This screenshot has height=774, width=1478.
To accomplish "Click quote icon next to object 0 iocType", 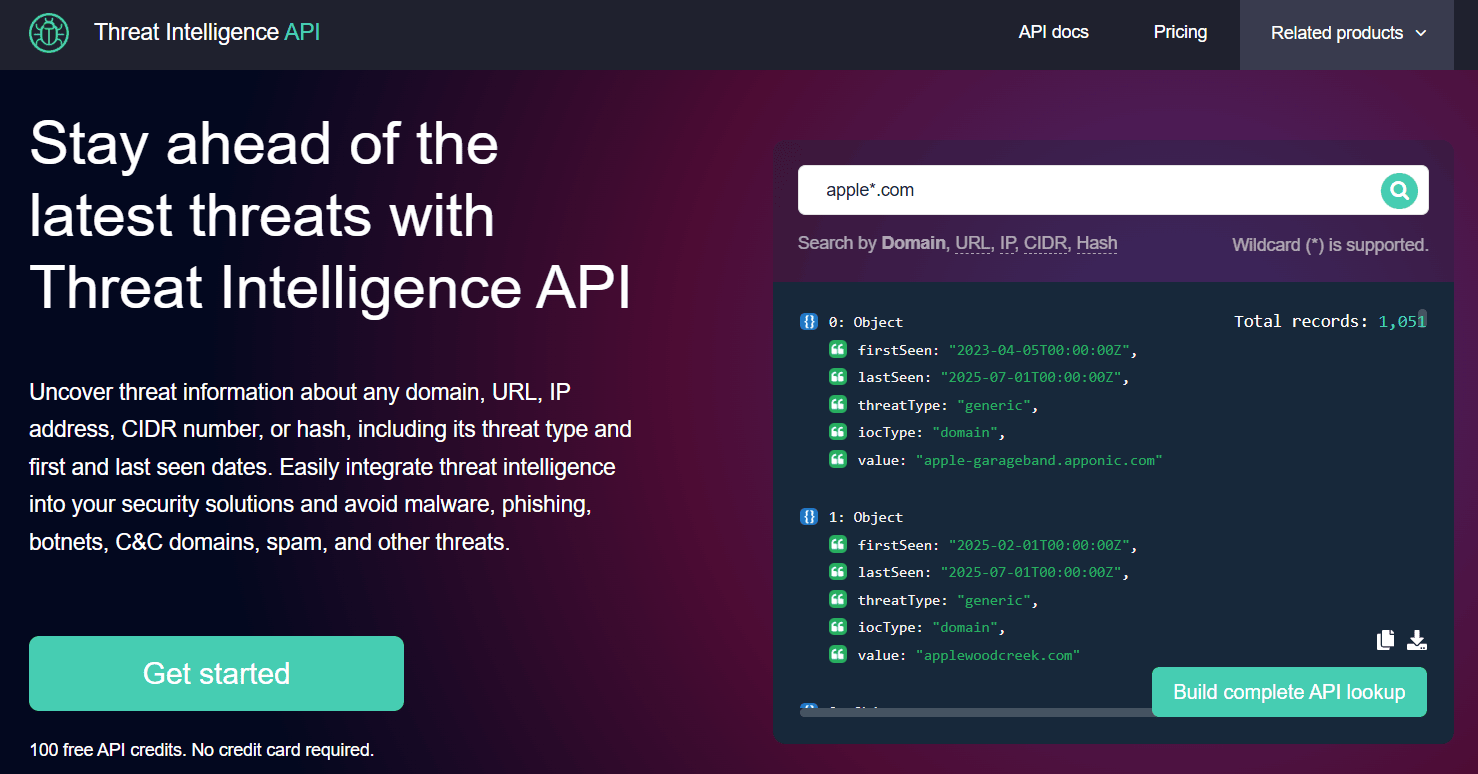I will (x=838, y=432).
